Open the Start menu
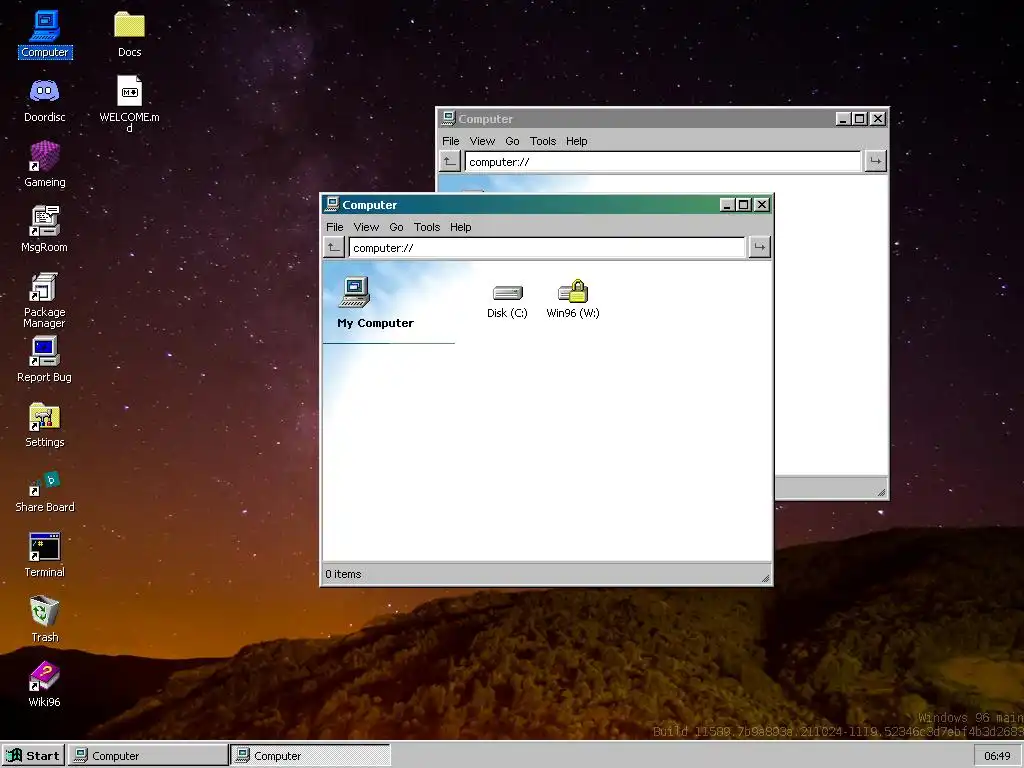This screenshot has height=768, width=1024. pyautogui.click(x=33, y=756)
